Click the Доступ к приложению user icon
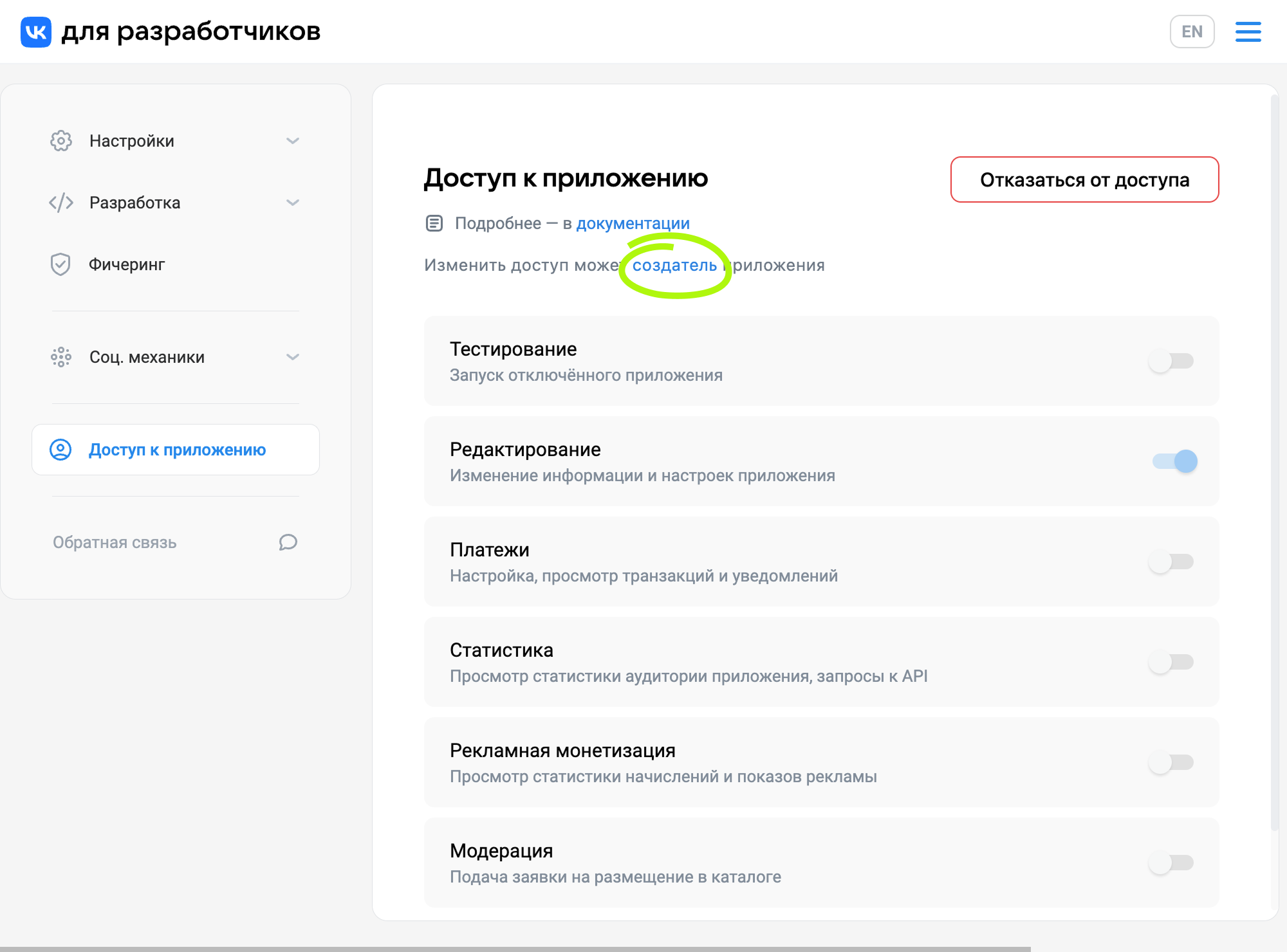The height and width of the screenshot is (952, 1287). point(61,450)
